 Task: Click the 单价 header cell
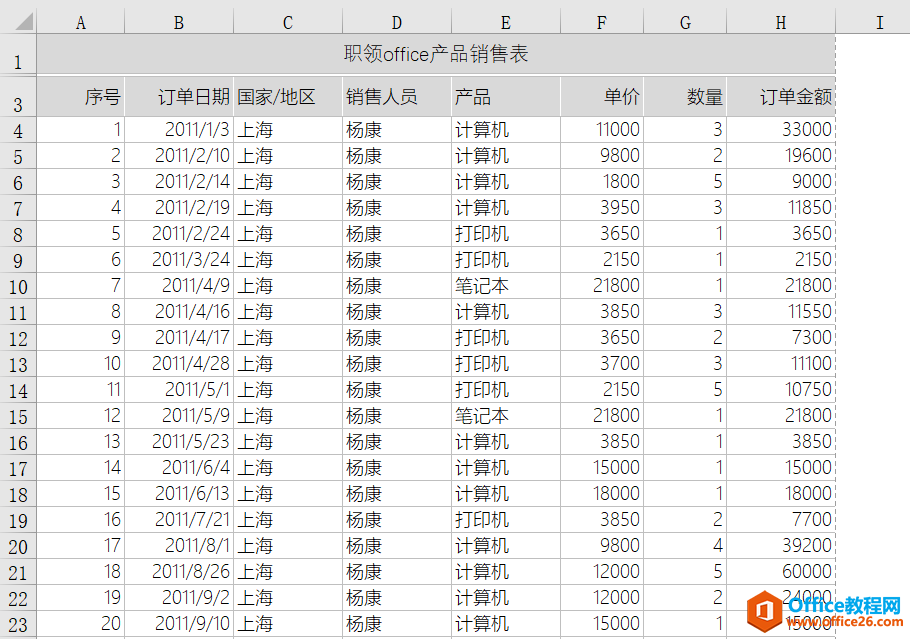(602, 97)
